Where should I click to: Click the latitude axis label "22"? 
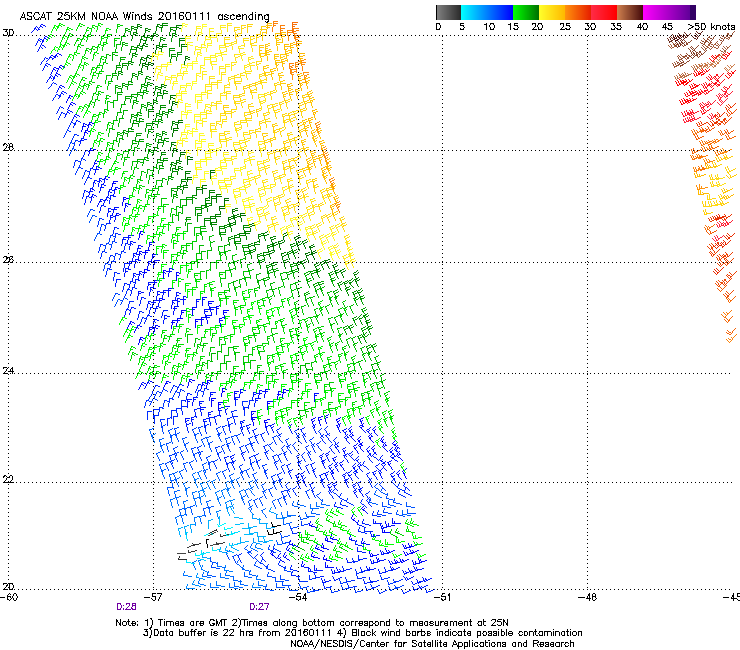pos(8,480)
